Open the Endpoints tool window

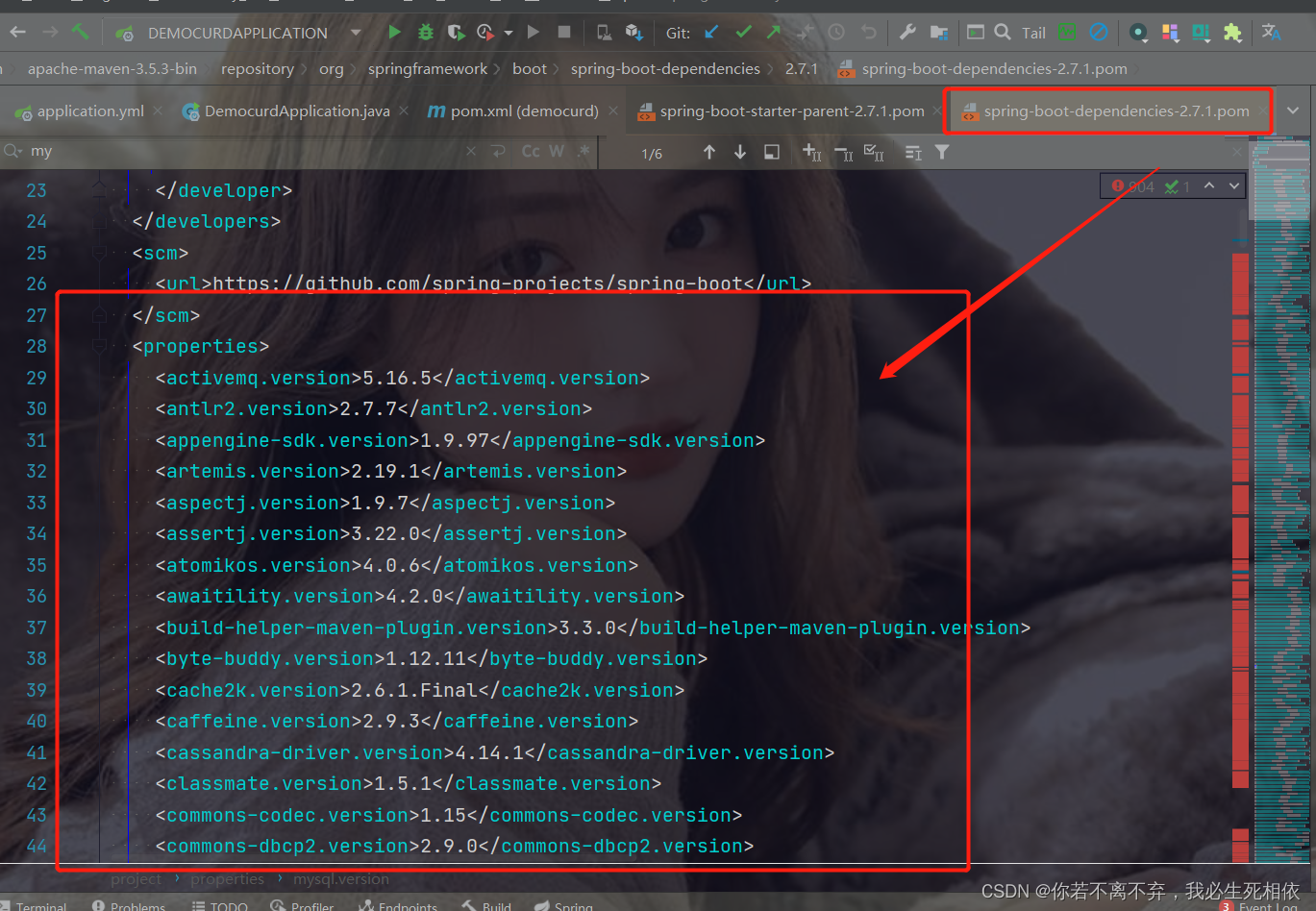(398, 905)
